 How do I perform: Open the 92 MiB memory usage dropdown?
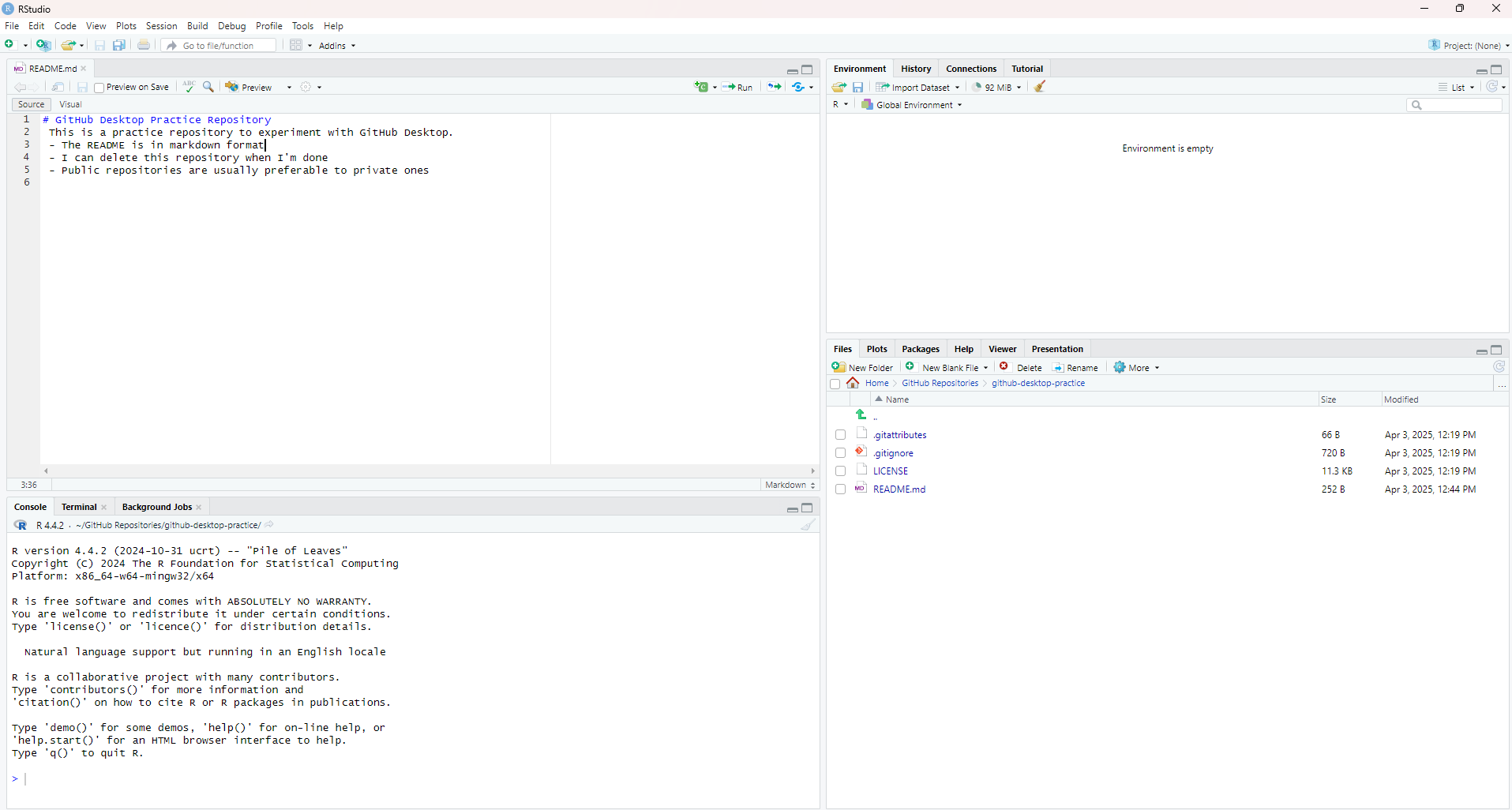tap(996, 88)
